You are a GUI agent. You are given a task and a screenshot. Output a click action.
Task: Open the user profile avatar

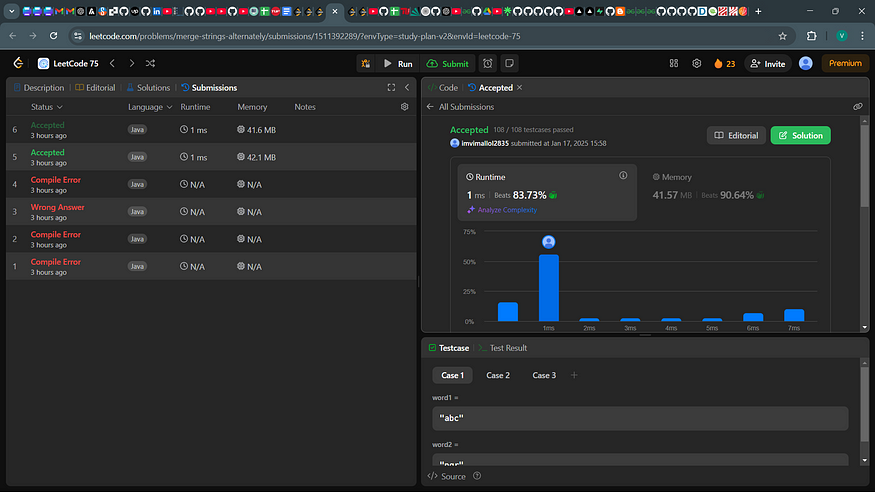[x=805, y=64]
